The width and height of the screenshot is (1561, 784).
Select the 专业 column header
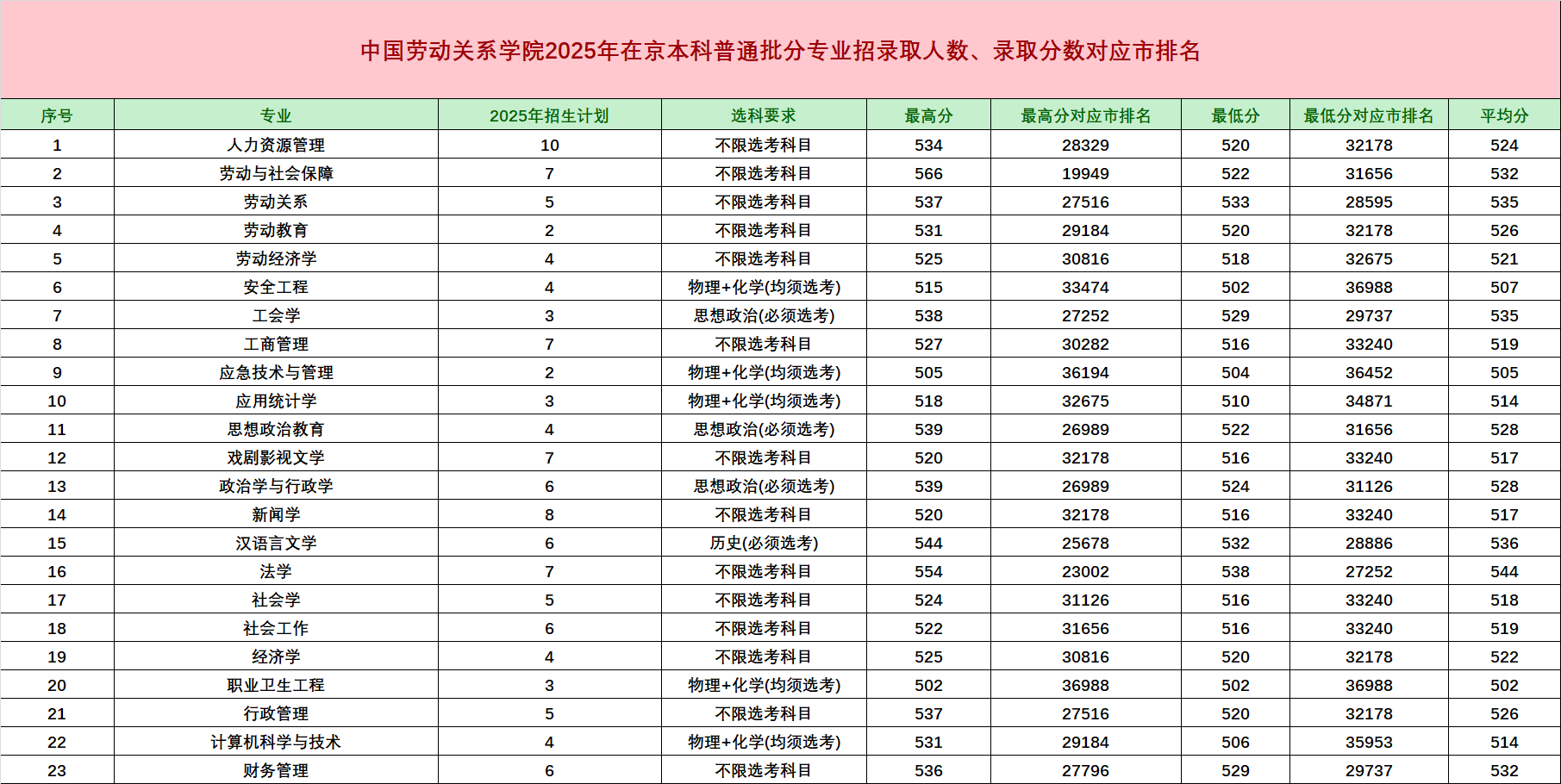click(x=278, y=115)
